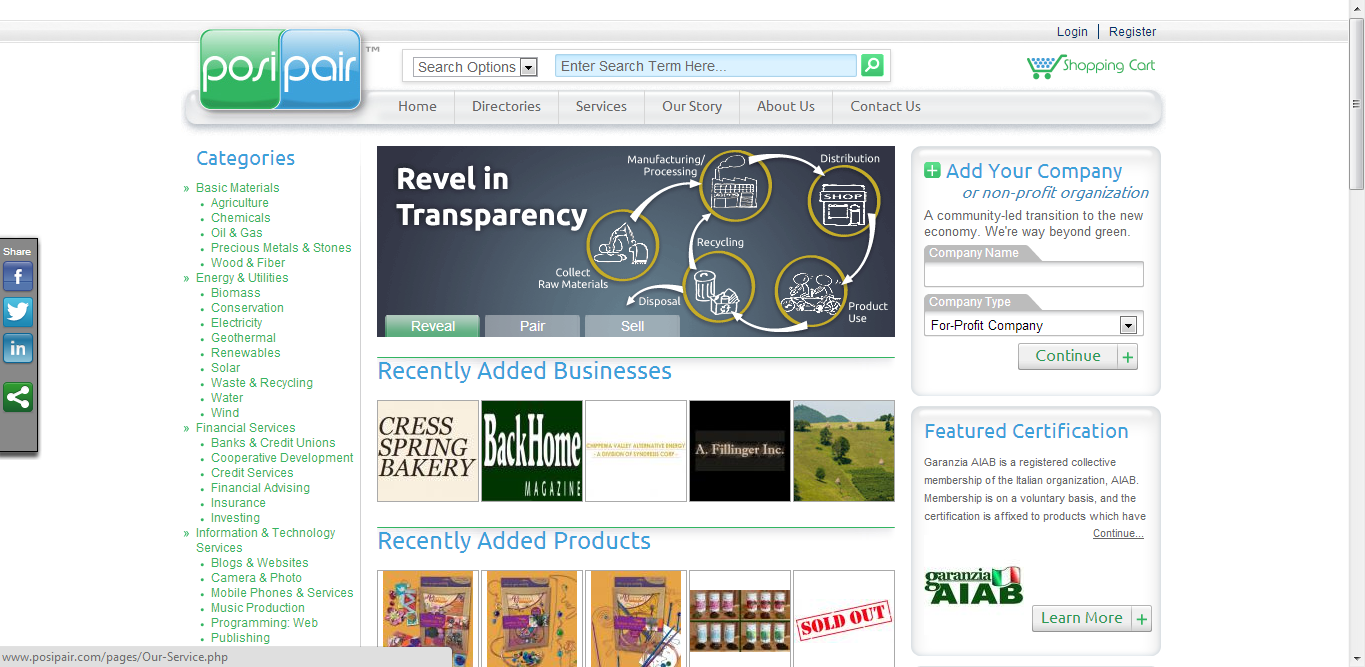Open the Directories menu
Viewport: 1365px width, 667px height.
[x=506, y=106]
